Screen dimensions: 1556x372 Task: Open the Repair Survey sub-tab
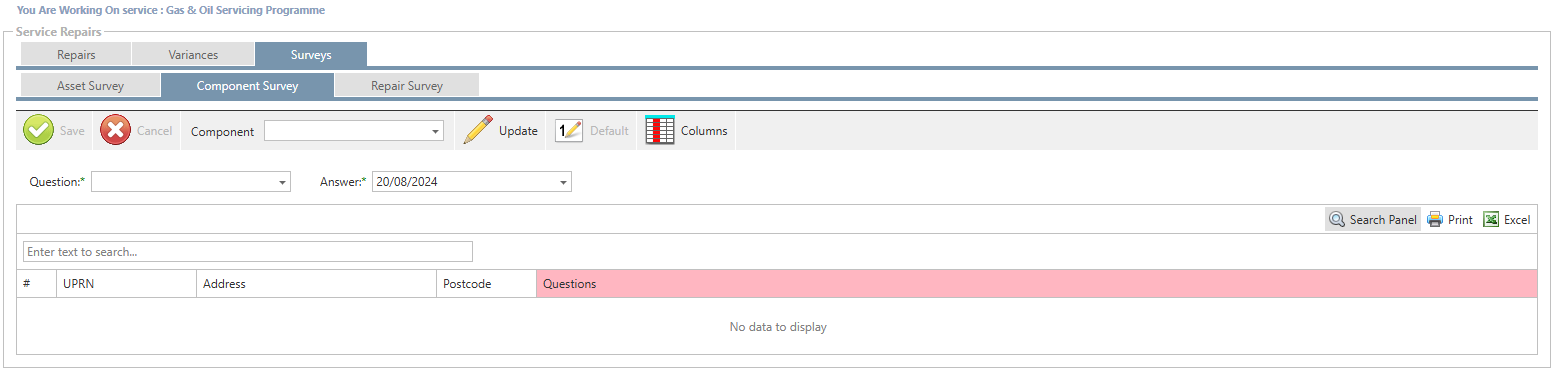[407, 86]
